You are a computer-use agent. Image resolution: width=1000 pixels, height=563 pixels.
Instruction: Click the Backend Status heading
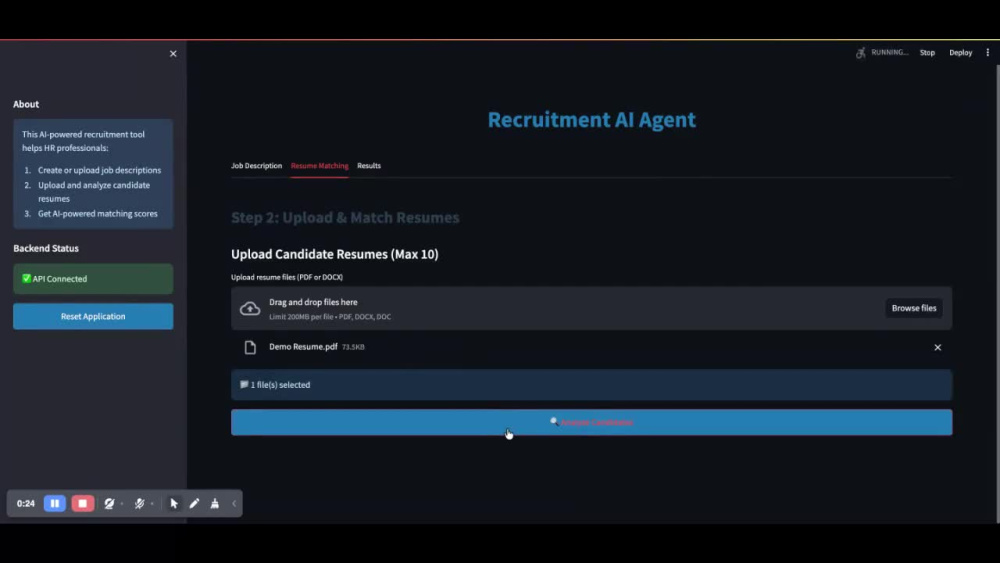[x=46, y=249]
